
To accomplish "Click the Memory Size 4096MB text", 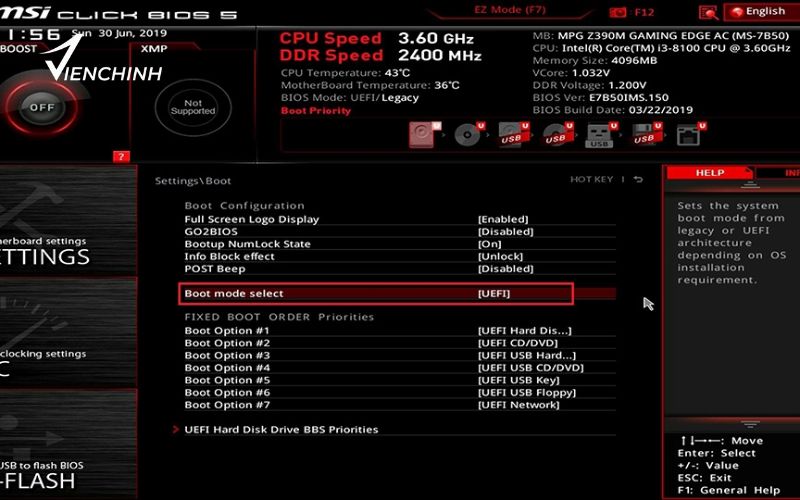I will coord(595,60).
